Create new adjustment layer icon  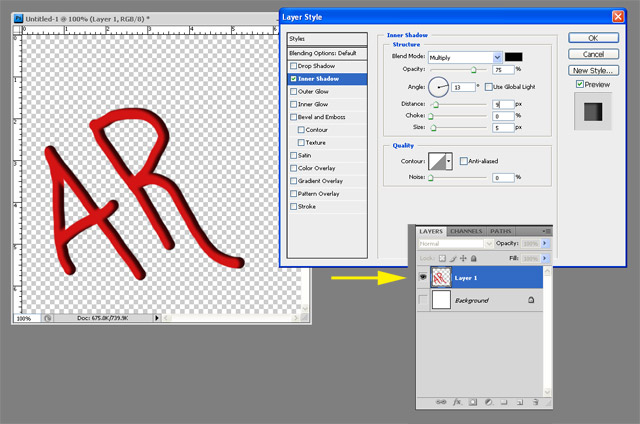488,402
